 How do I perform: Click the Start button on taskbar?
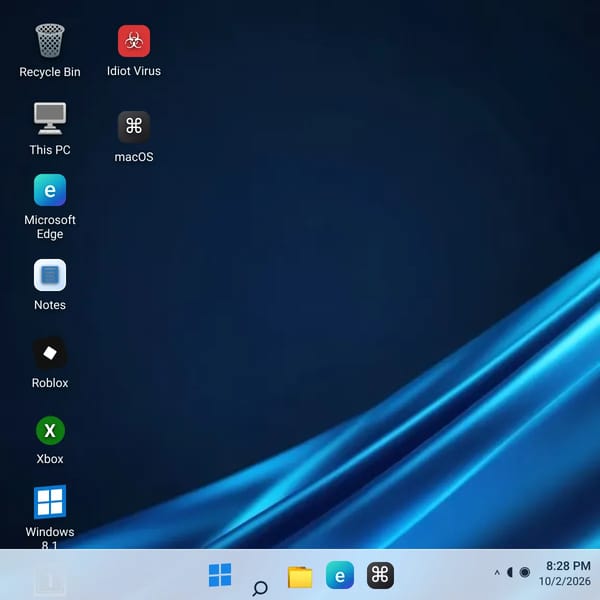tap(220, 575)
